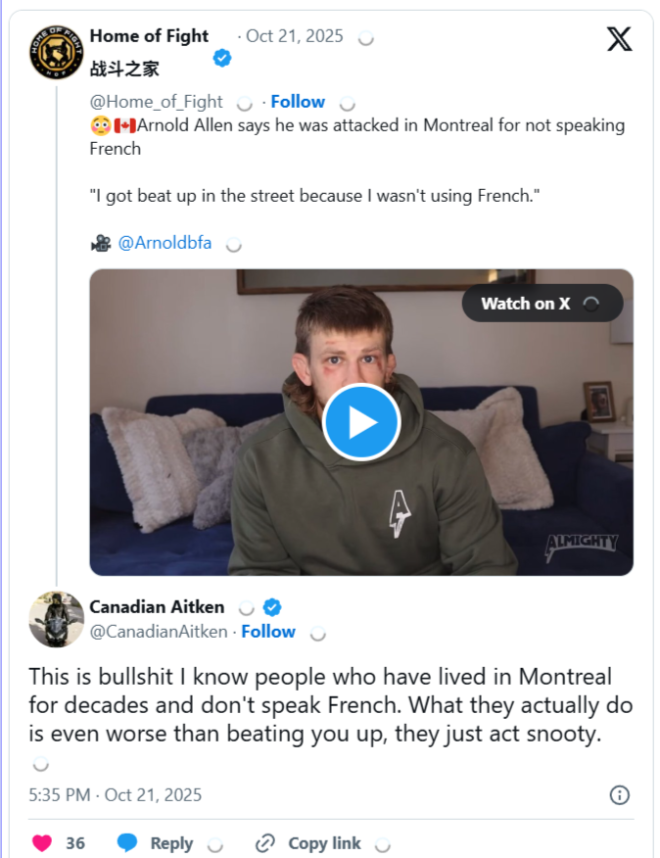
Task: Follow the @Home_of_Fight account
Action: tap(297, 101)
